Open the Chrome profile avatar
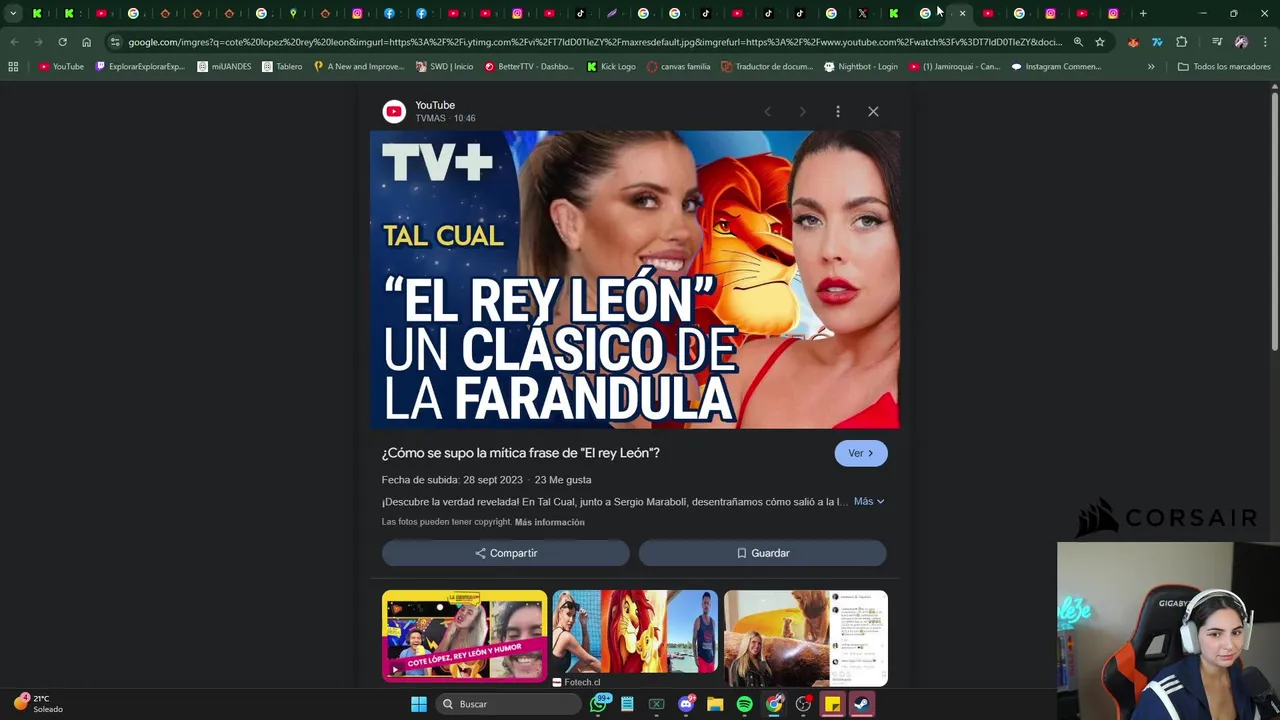1280x720 pixels. [1241, 42]
